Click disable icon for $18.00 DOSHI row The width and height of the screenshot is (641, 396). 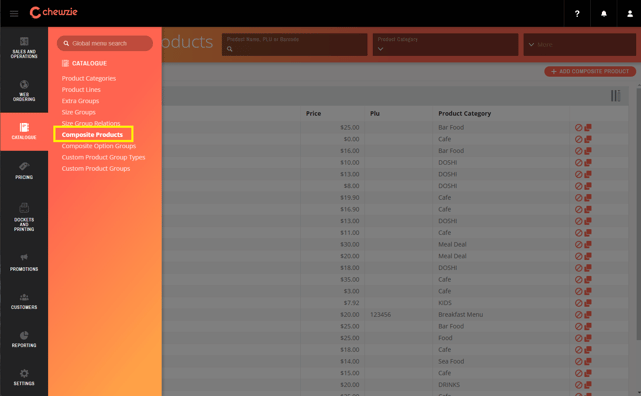[x=578, y=268]
